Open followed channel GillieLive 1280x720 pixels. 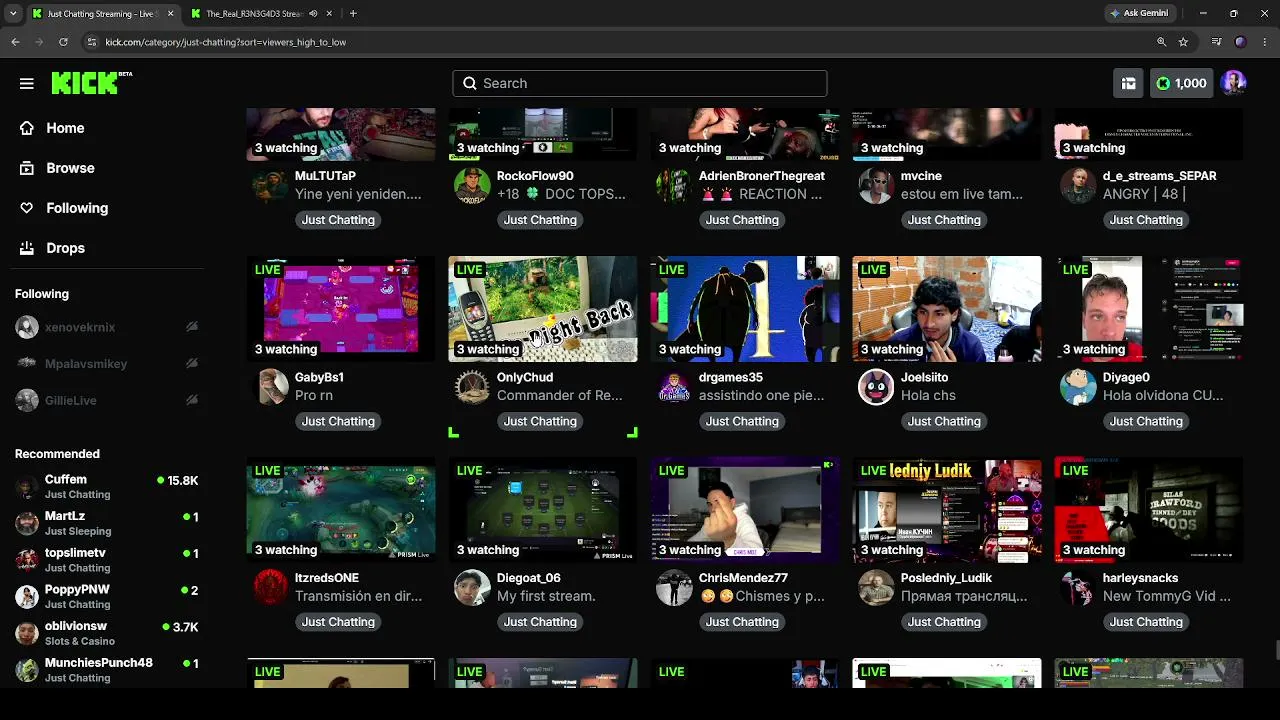coord(107,401)
